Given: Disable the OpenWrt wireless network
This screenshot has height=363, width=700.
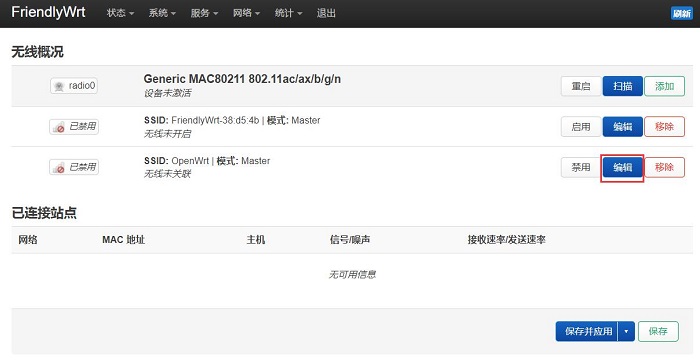Looking at the screenshot, I should 581,167.
